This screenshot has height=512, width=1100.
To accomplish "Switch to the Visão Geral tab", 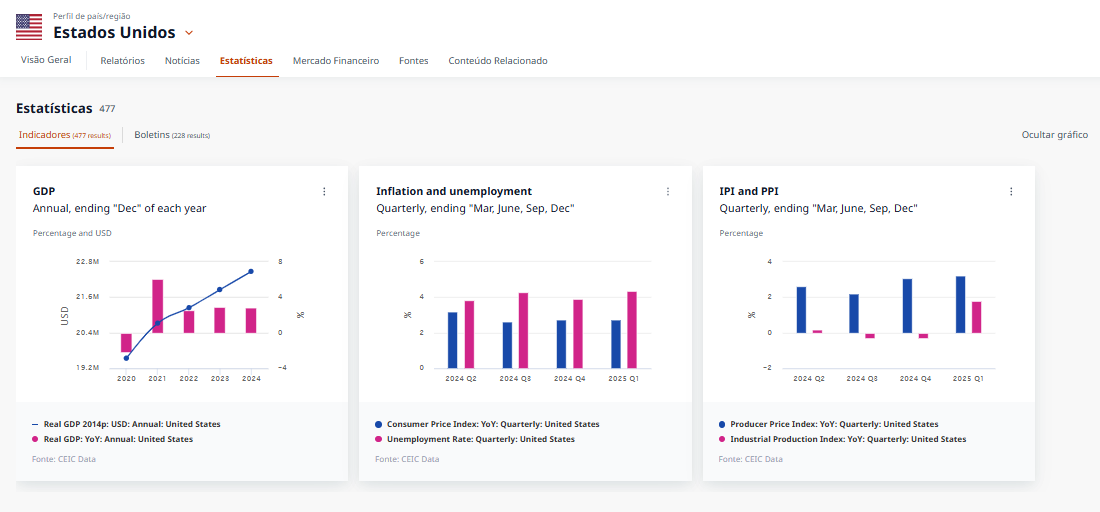I will point(46,60).
